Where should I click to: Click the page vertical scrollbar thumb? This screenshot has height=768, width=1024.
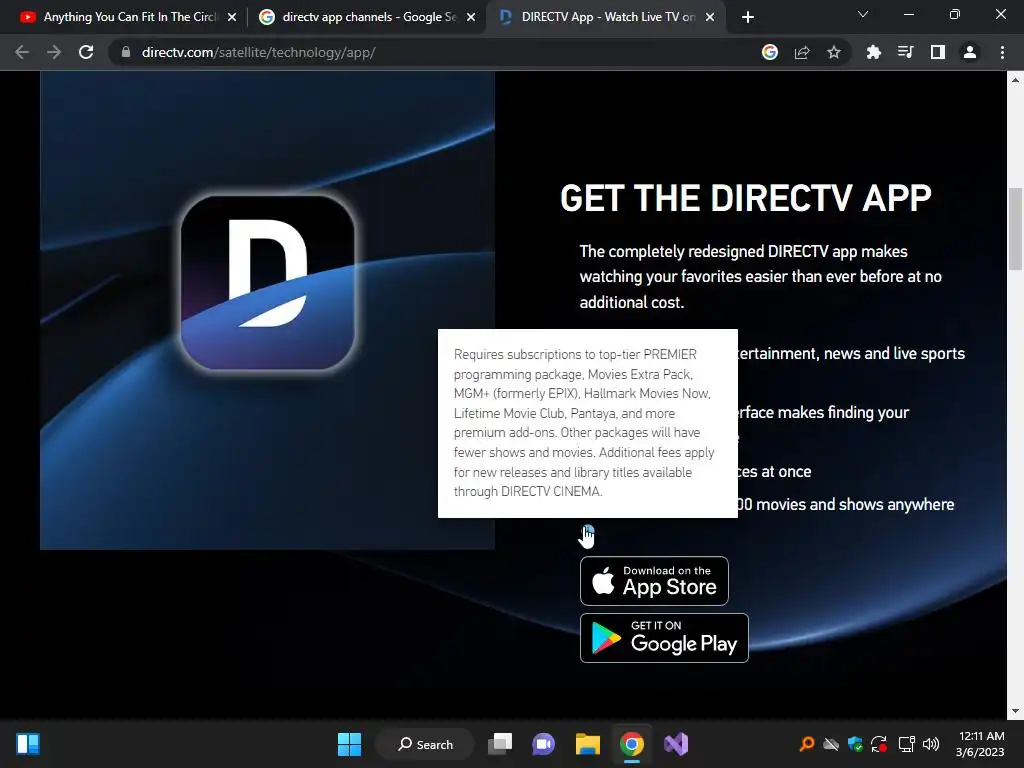coord(1015,229)
